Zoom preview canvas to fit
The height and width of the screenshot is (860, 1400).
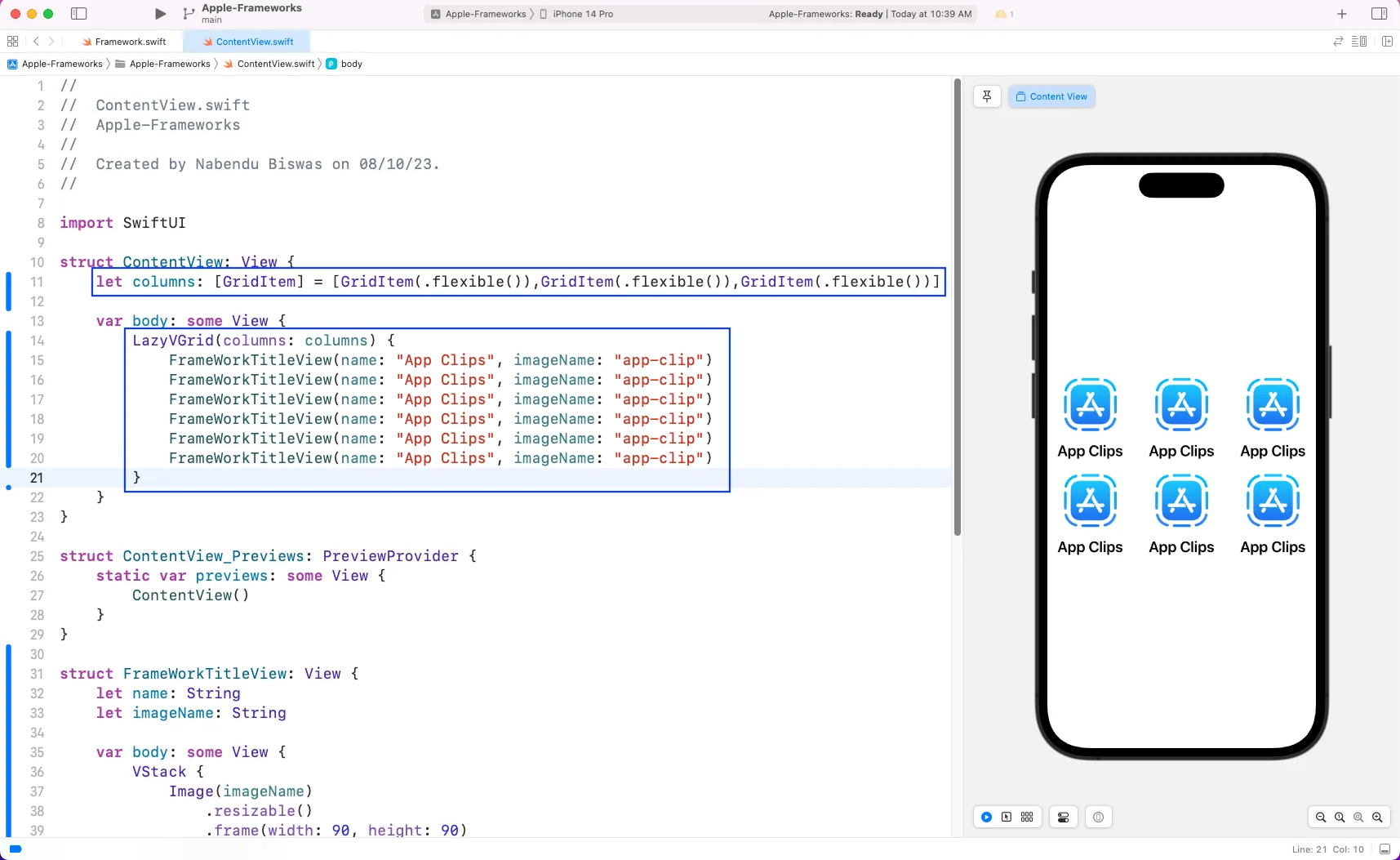point(1358,817)
